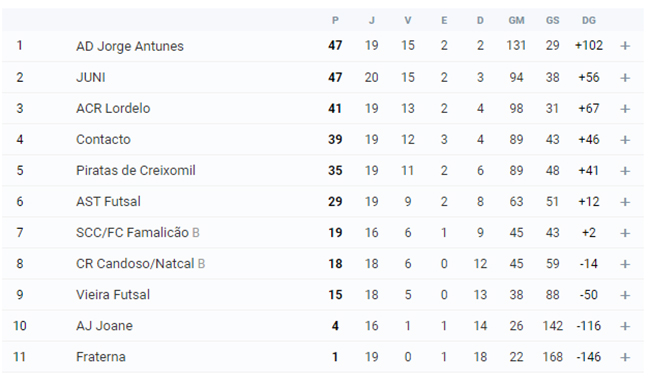Open Fraterna team name link
The height and width of the screenshot is (382, 650).
point(101,357)
